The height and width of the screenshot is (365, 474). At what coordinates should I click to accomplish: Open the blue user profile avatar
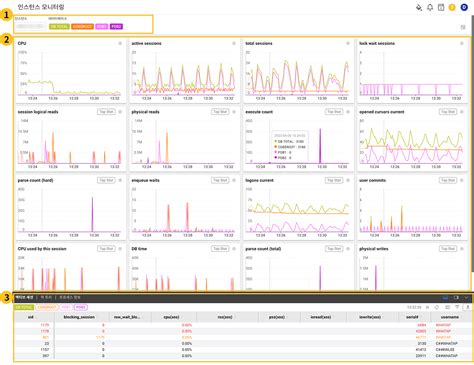[464, 7]
